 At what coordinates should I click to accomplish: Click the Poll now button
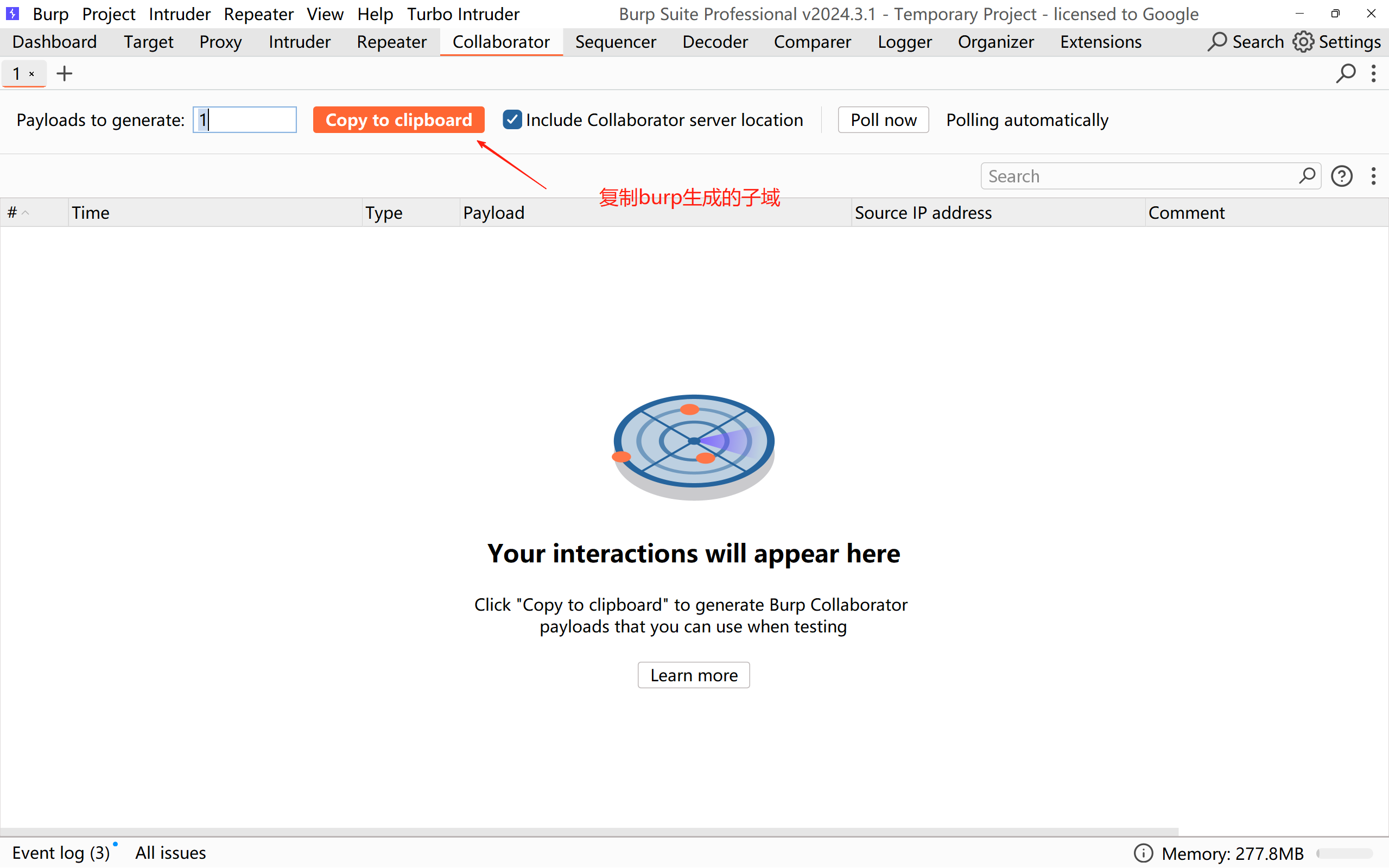click(883, 119)
